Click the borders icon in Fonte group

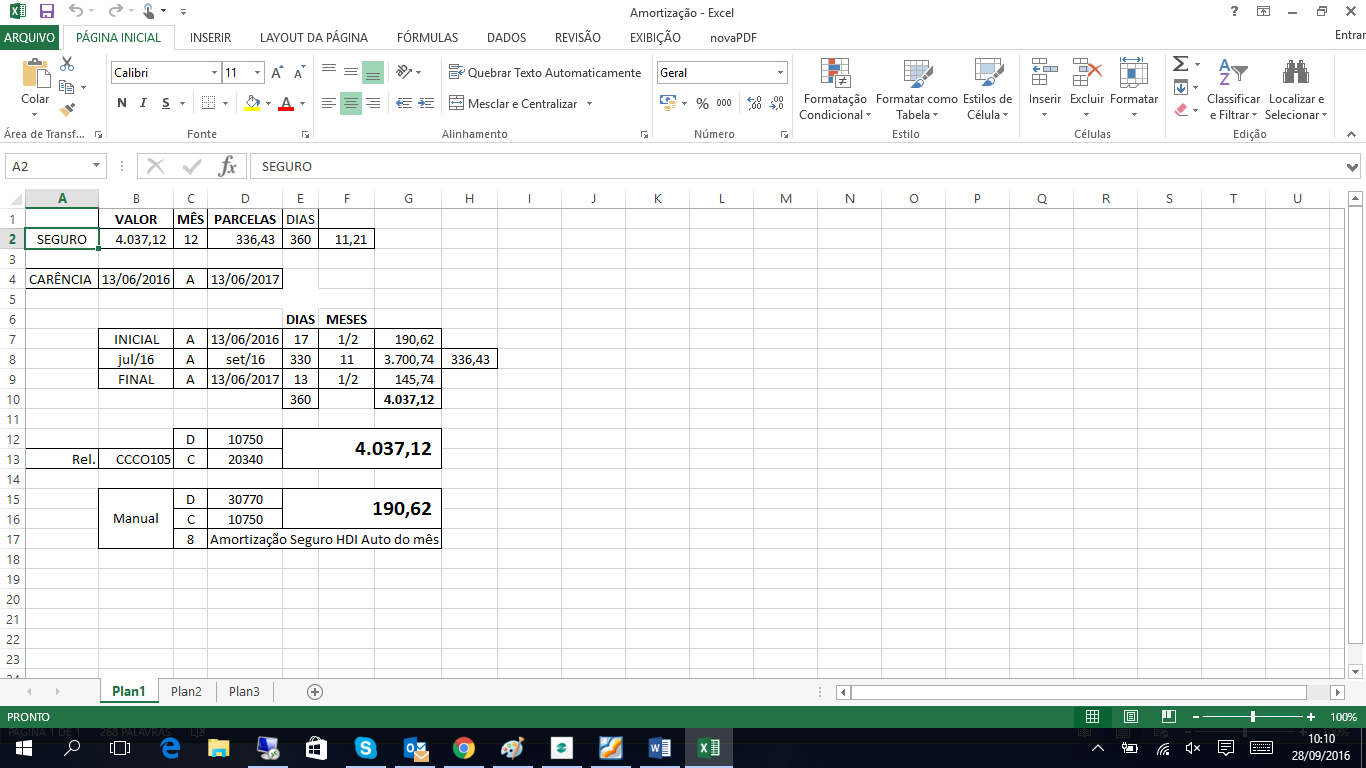click(208, 103)
